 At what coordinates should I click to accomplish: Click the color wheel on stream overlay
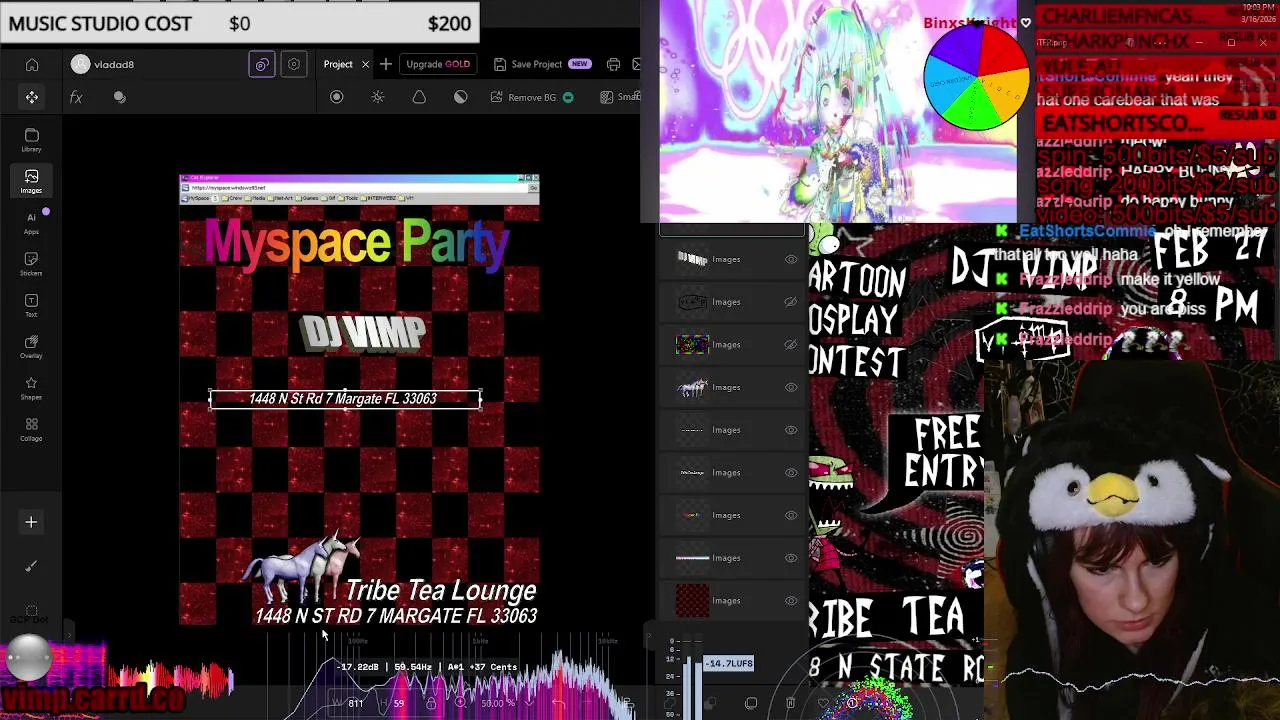point(976,78)
